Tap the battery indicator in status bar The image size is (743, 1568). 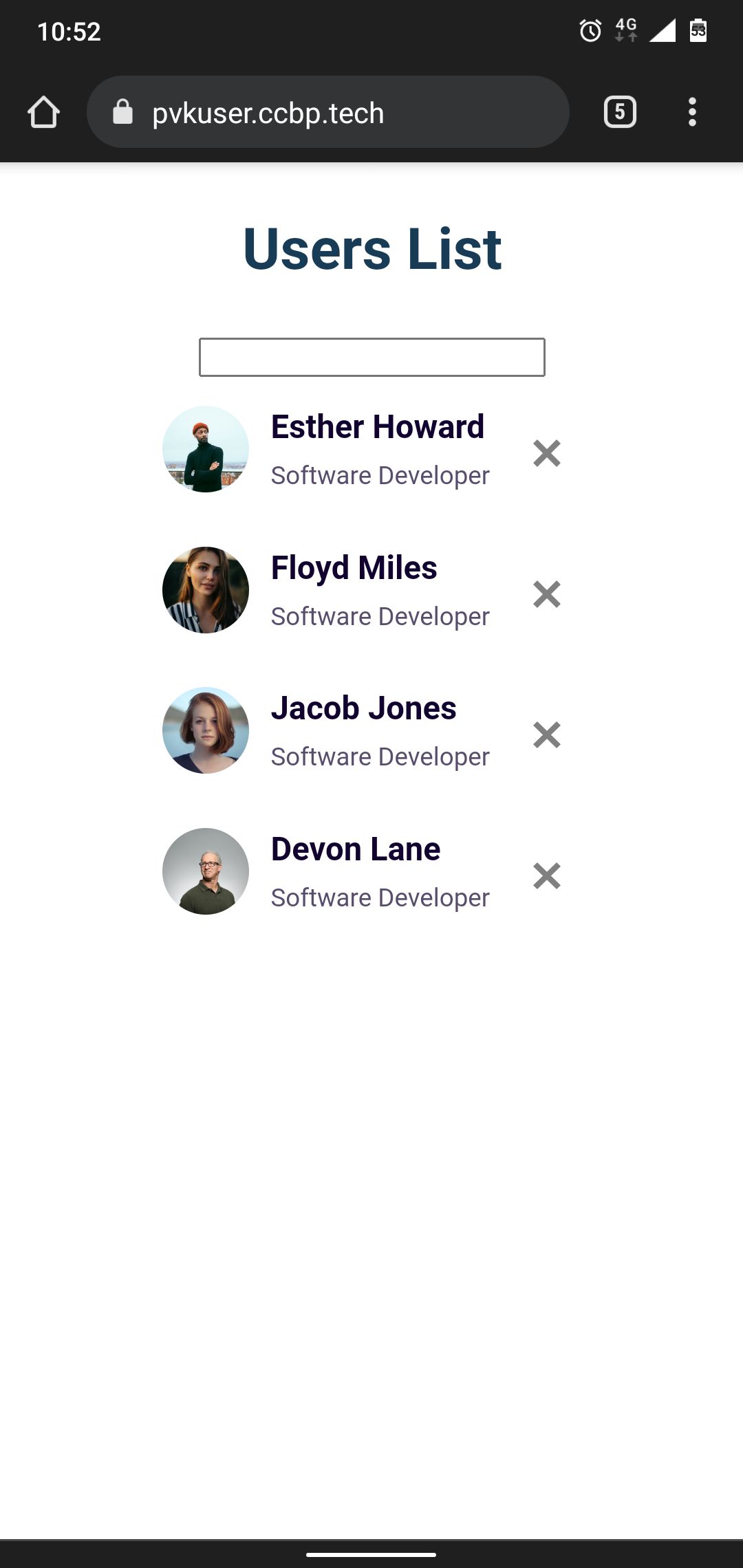pos(698,30)
